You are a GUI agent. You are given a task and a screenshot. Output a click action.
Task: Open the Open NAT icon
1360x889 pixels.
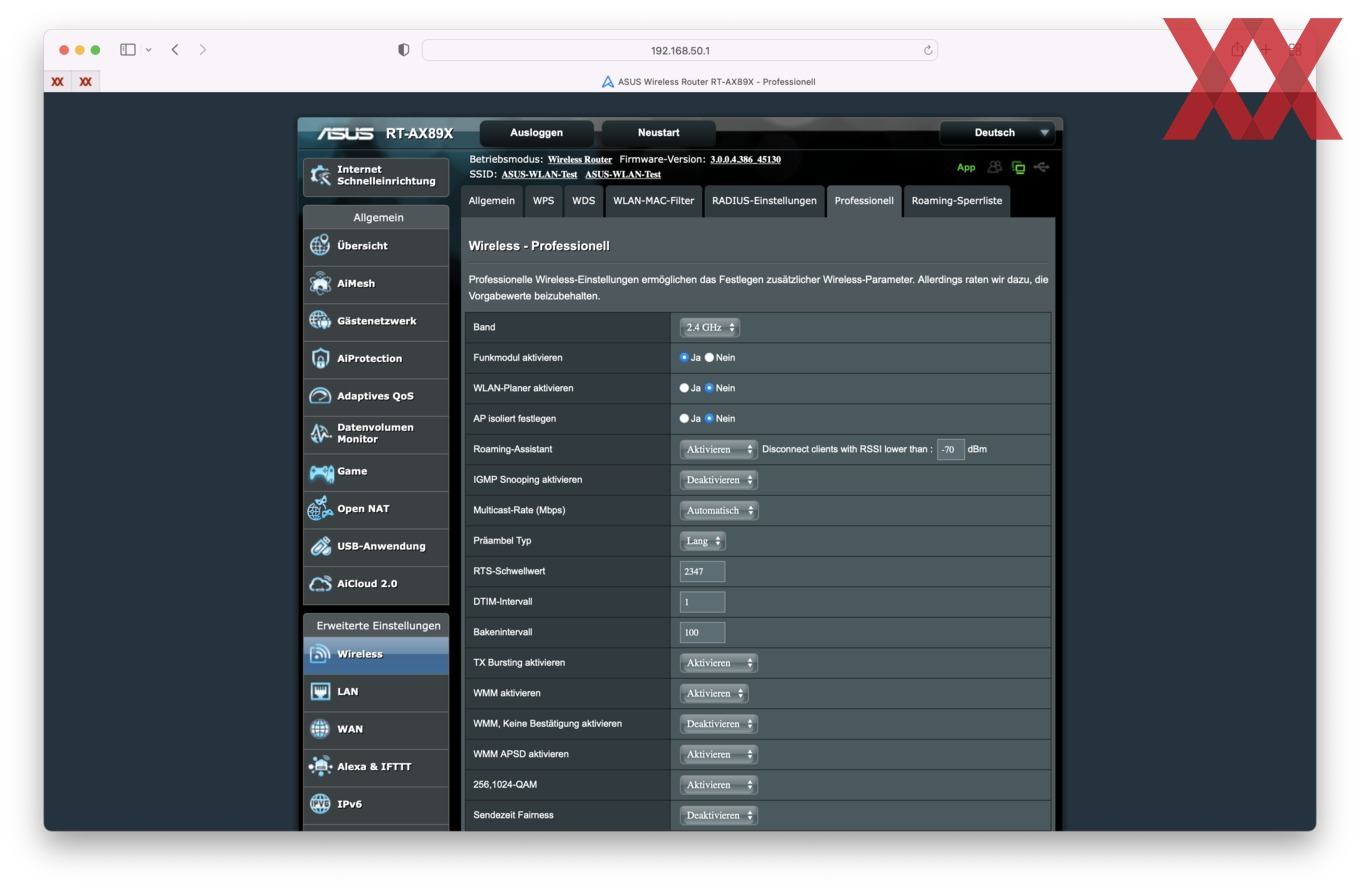point(320,508)
